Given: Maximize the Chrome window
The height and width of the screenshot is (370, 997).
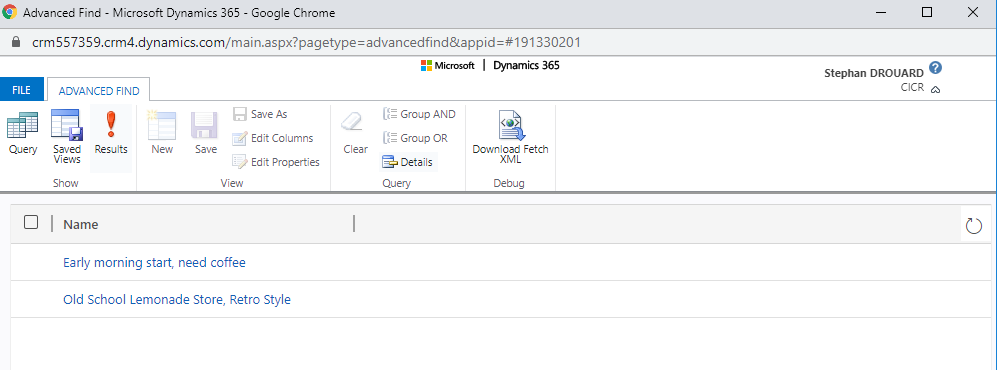Looking at the screenshot, I should click(927, 12).
